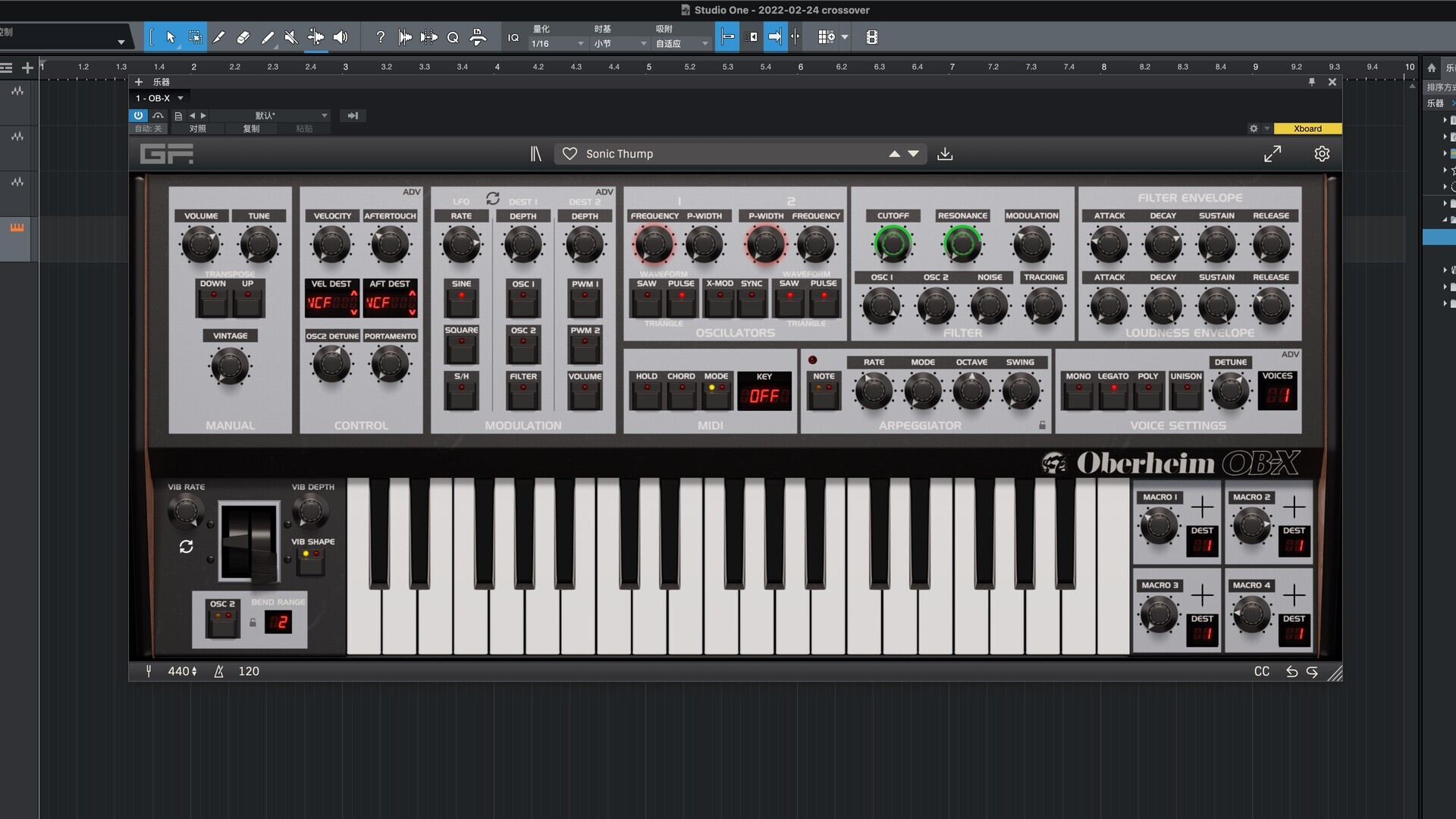The image size is (1456, 819).
Task: Click the KEY OFF display
Action: pyautogui.click(x=764, y=396)
